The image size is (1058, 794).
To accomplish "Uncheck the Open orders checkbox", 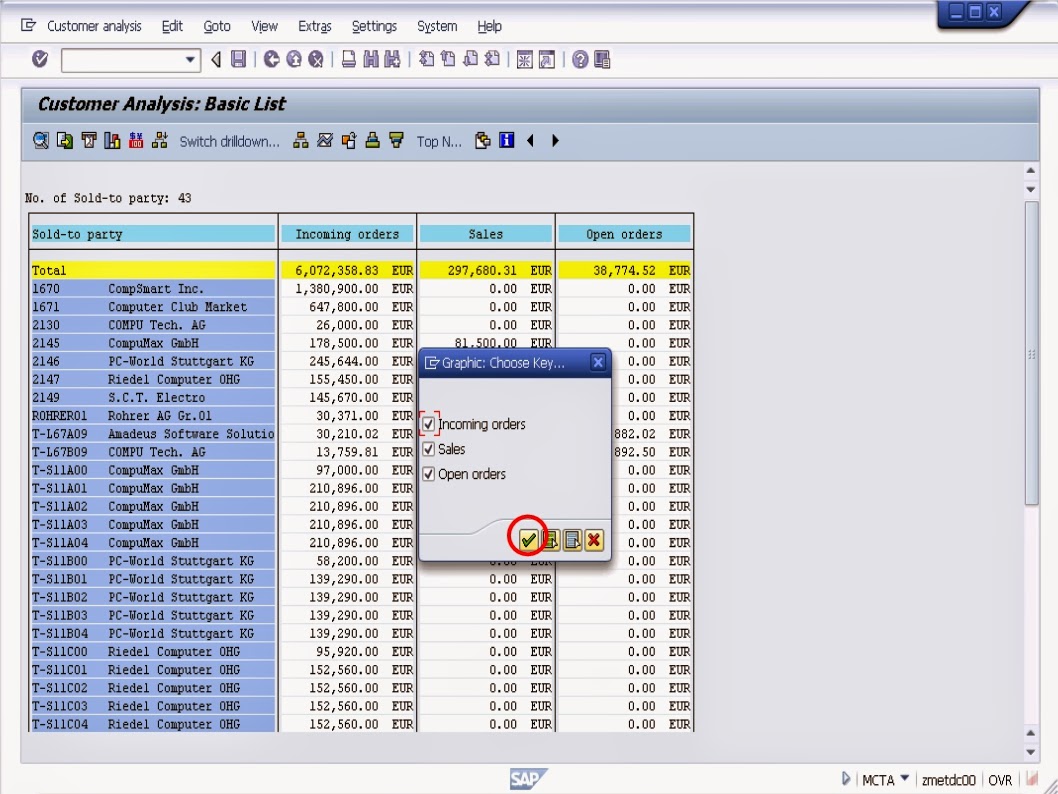I will click(x=428, y=474).
